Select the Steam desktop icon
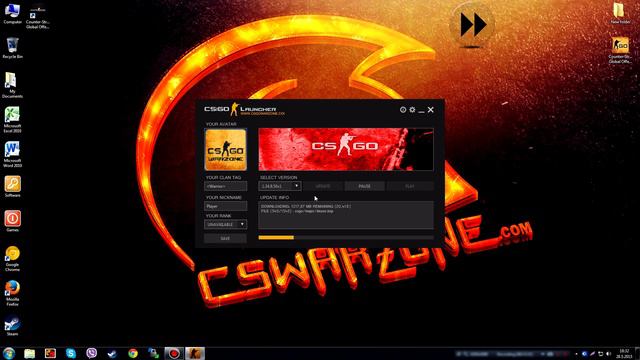Image resolution: width=640 pixels, height=360 pixels. pyautogui.click(x=12, y=325)
